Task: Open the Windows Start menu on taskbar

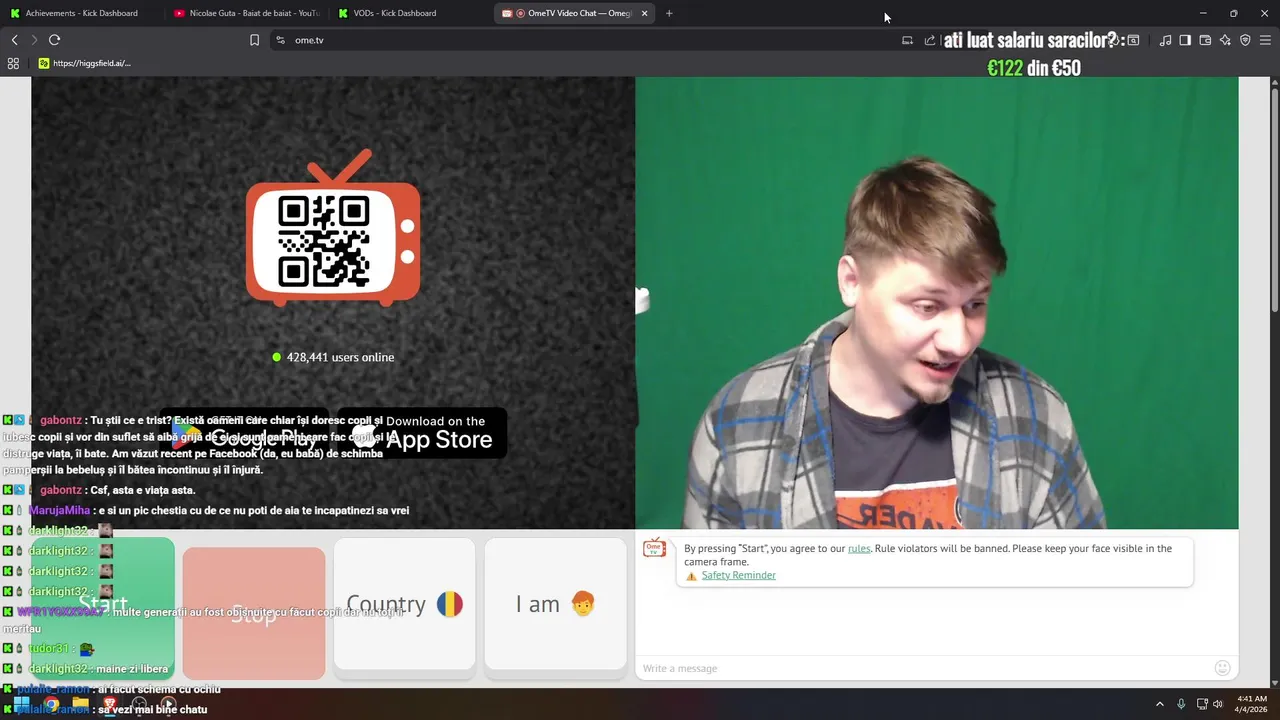Action: [x=21, y=705]
